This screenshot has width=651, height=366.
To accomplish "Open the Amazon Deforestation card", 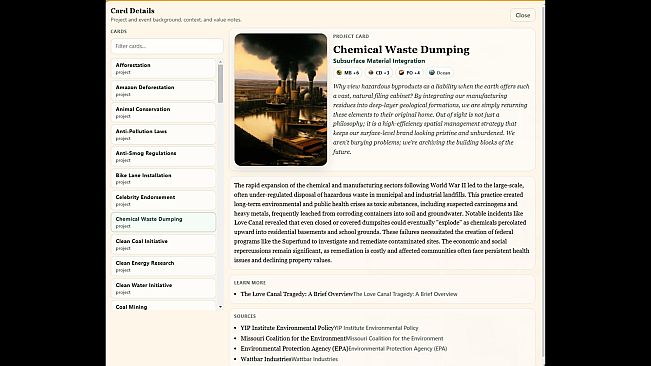I will 163,90.
